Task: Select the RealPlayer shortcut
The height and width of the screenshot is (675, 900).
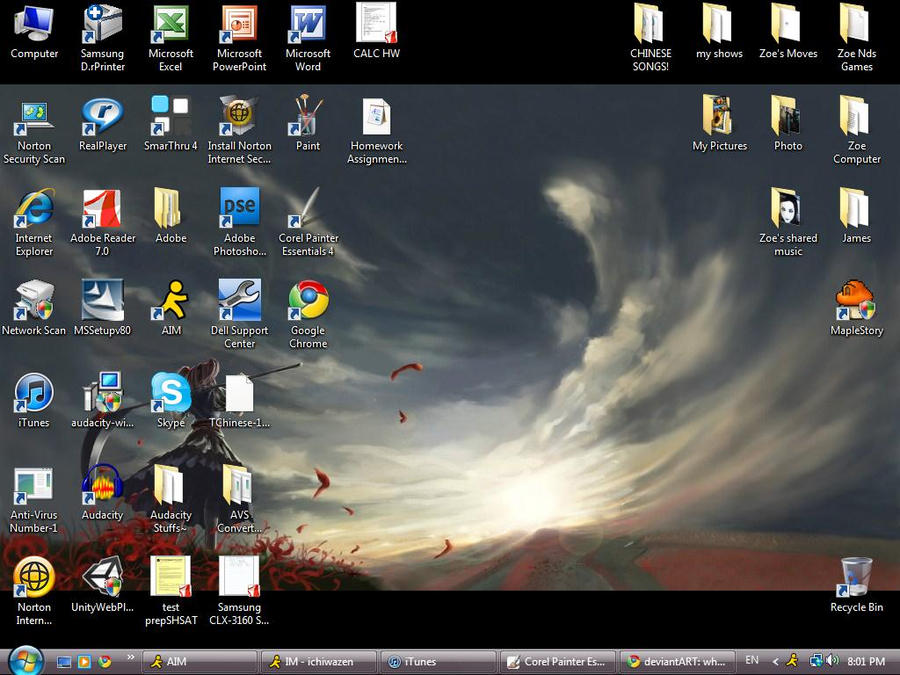Action: pos(102,125)
